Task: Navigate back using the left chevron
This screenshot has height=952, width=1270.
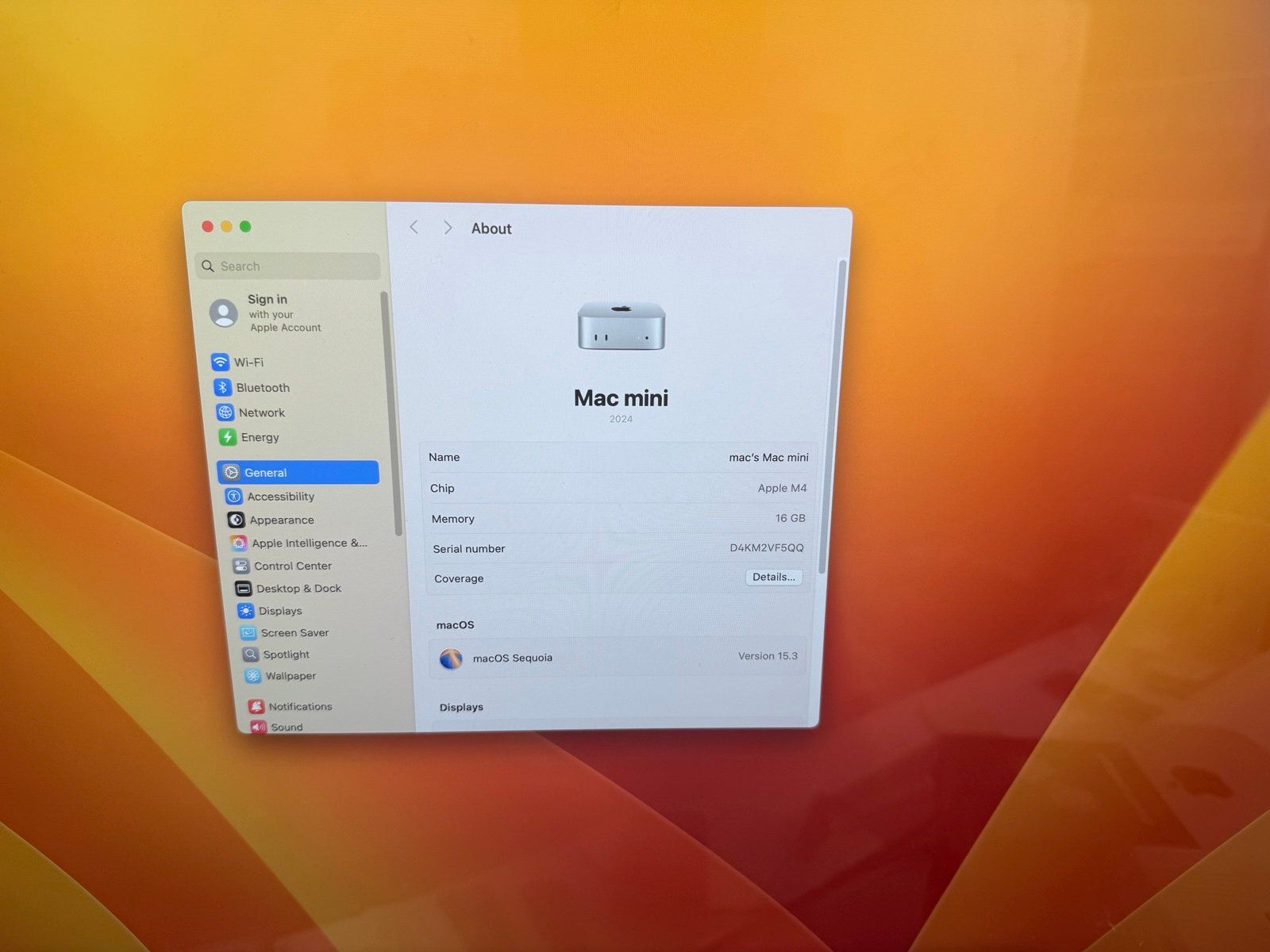Action: (414, 228)
